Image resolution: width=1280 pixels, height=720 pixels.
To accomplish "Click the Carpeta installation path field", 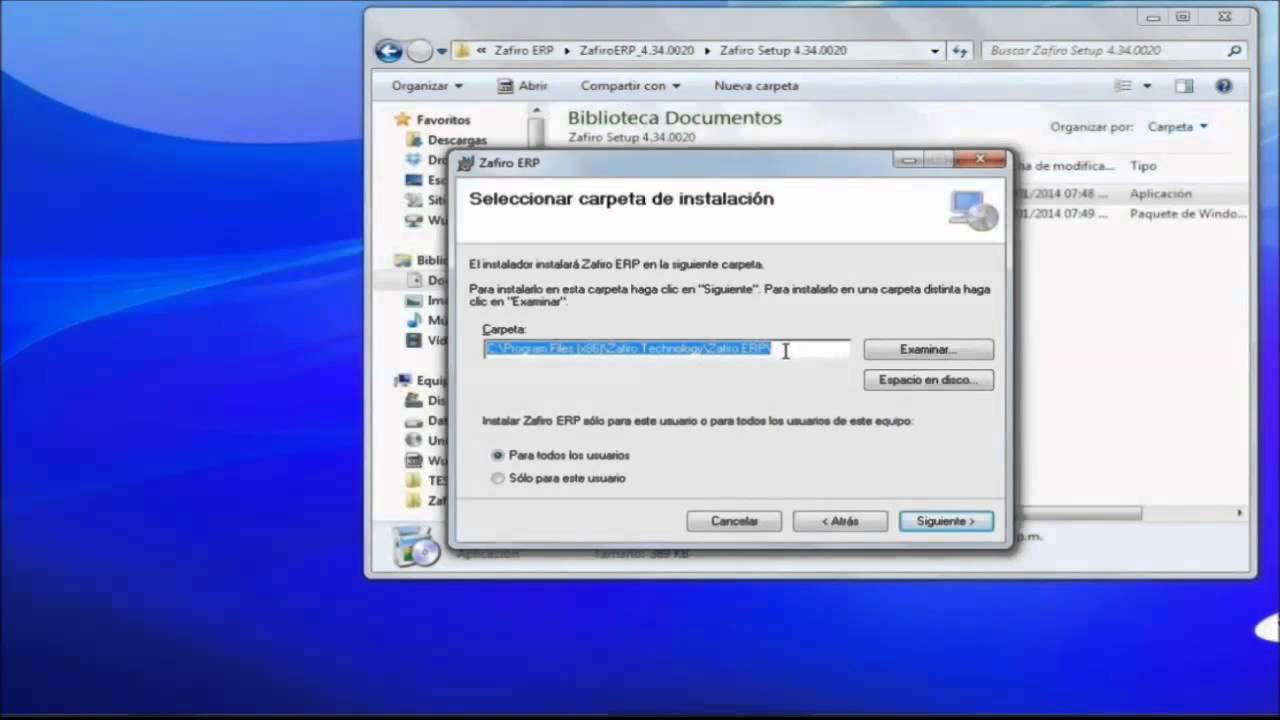I will (x=667, y=349).
